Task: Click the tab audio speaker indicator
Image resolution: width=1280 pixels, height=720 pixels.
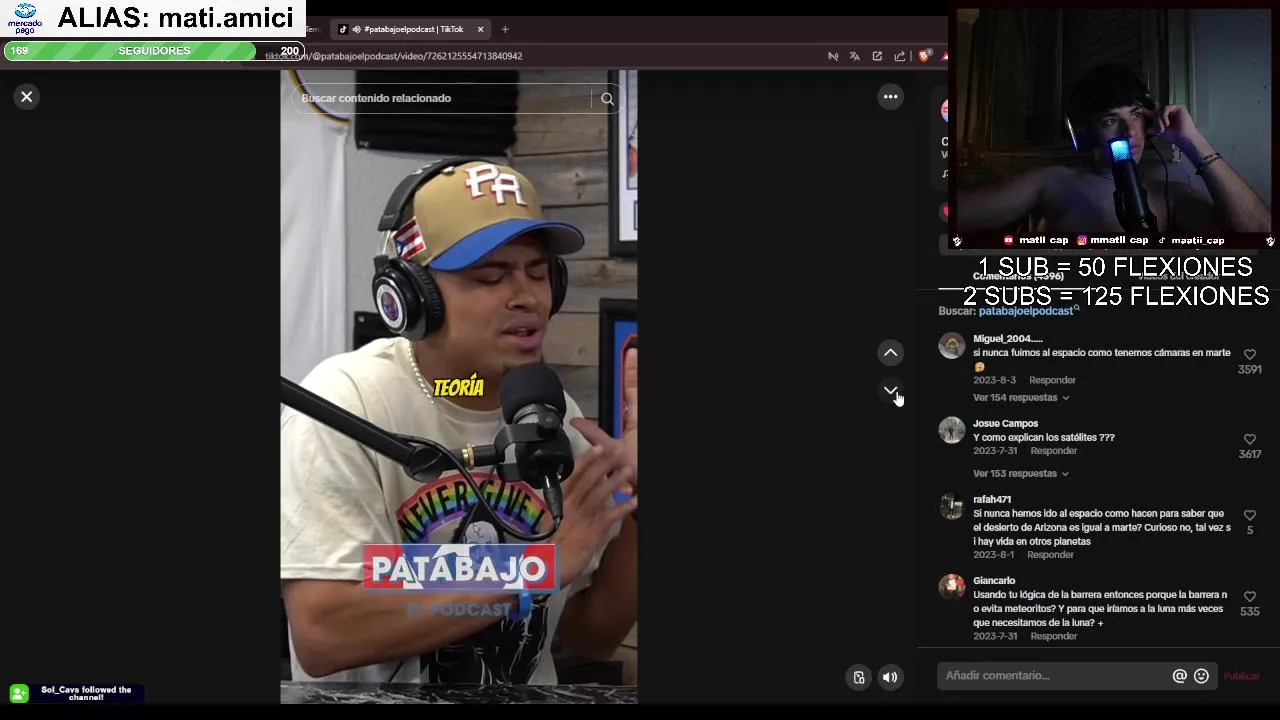Action: (x=356, y=29)
